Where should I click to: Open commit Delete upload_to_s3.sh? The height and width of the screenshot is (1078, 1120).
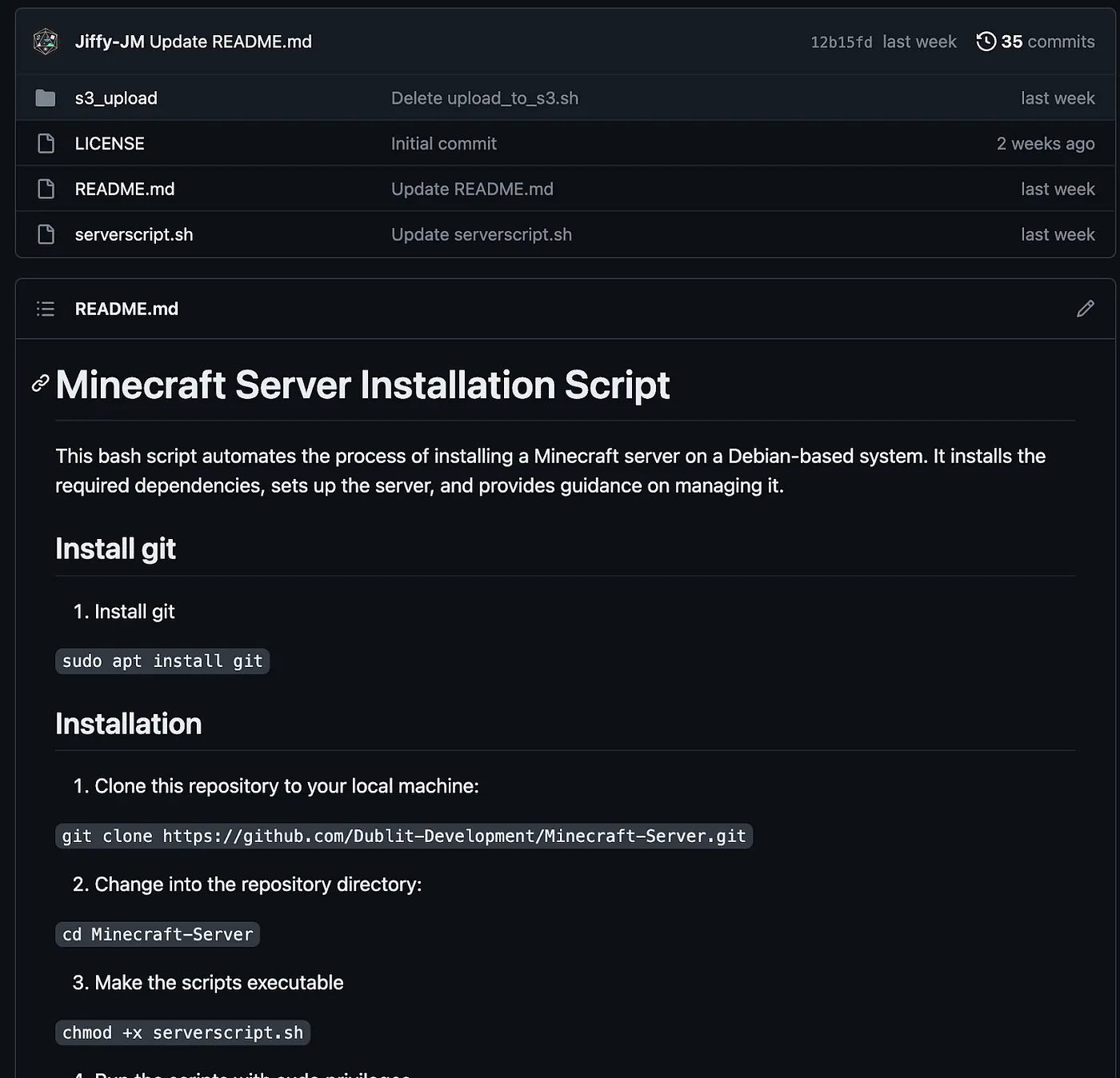click(485, 98)
